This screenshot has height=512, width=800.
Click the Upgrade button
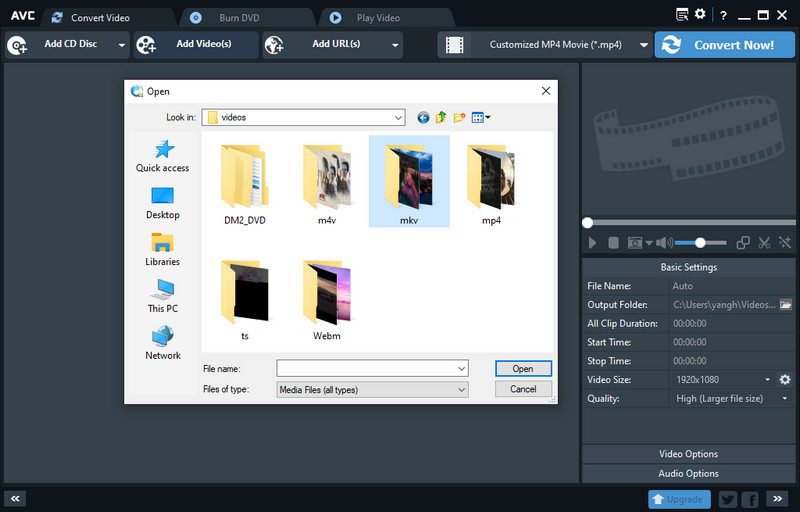(679, 499)
